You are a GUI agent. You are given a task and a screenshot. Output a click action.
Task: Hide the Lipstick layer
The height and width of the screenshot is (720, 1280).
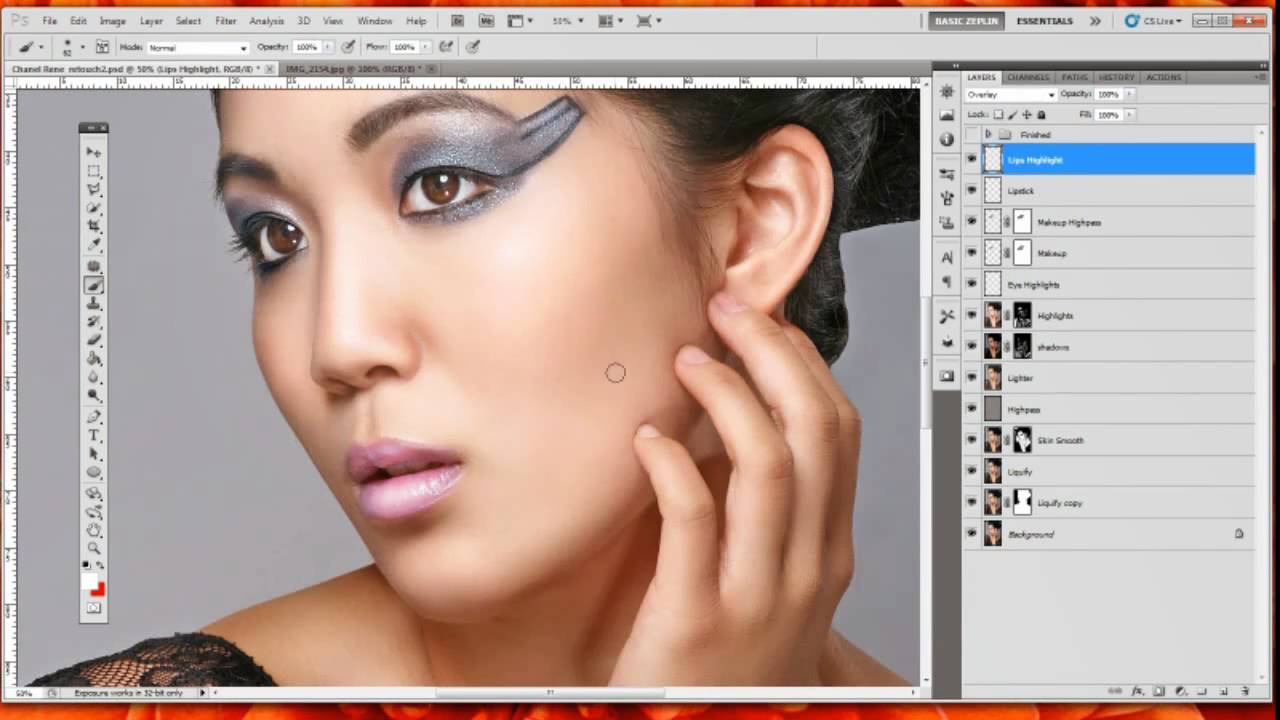pos(971,191)
